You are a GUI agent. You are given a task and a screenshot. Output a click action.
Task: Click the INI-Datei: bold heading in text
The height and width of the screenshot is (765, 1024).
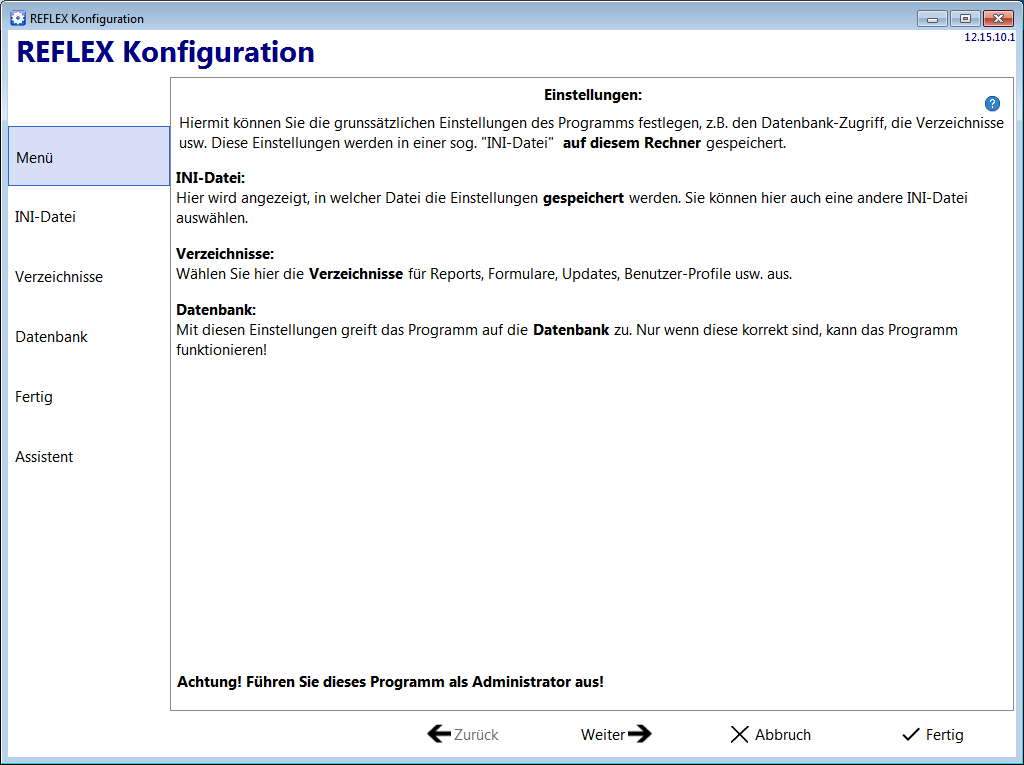point(210,178)
